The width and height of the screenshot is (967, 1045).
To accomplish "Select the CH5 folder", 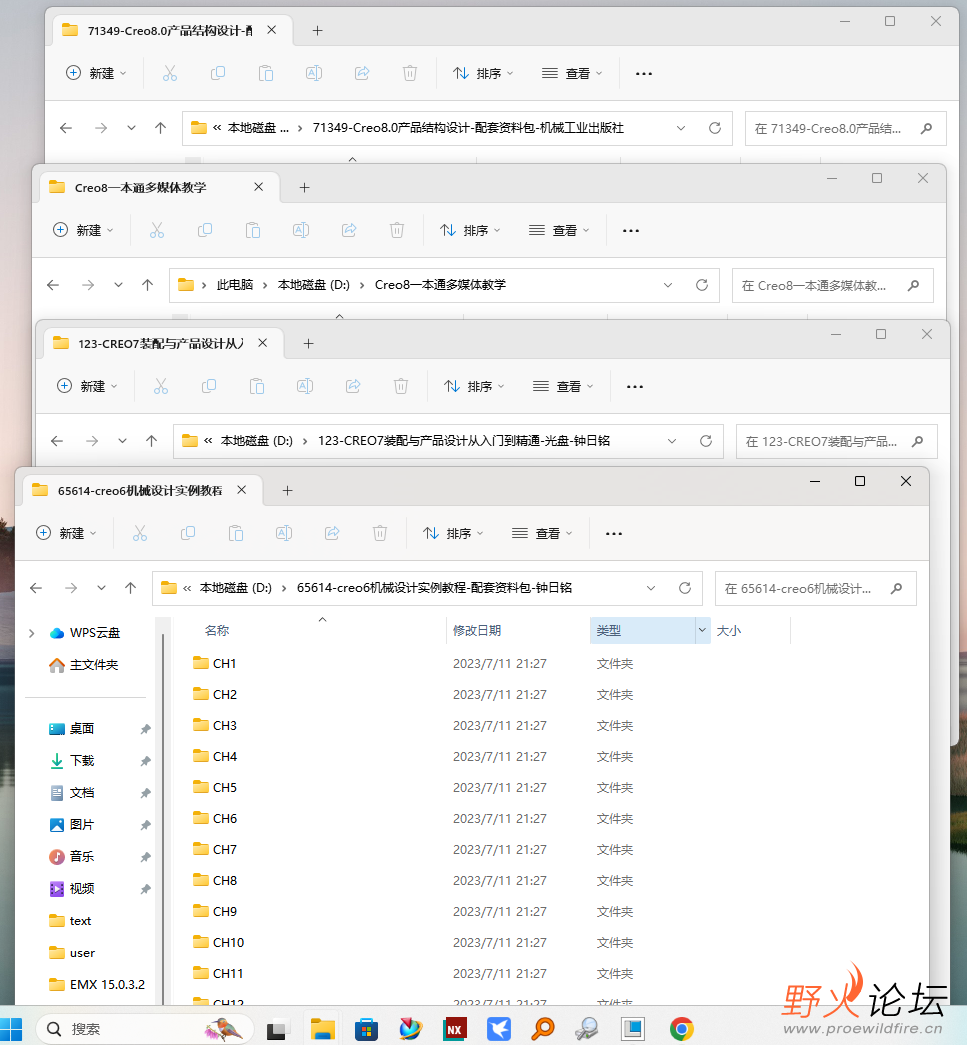I will [x=215, y=787].
